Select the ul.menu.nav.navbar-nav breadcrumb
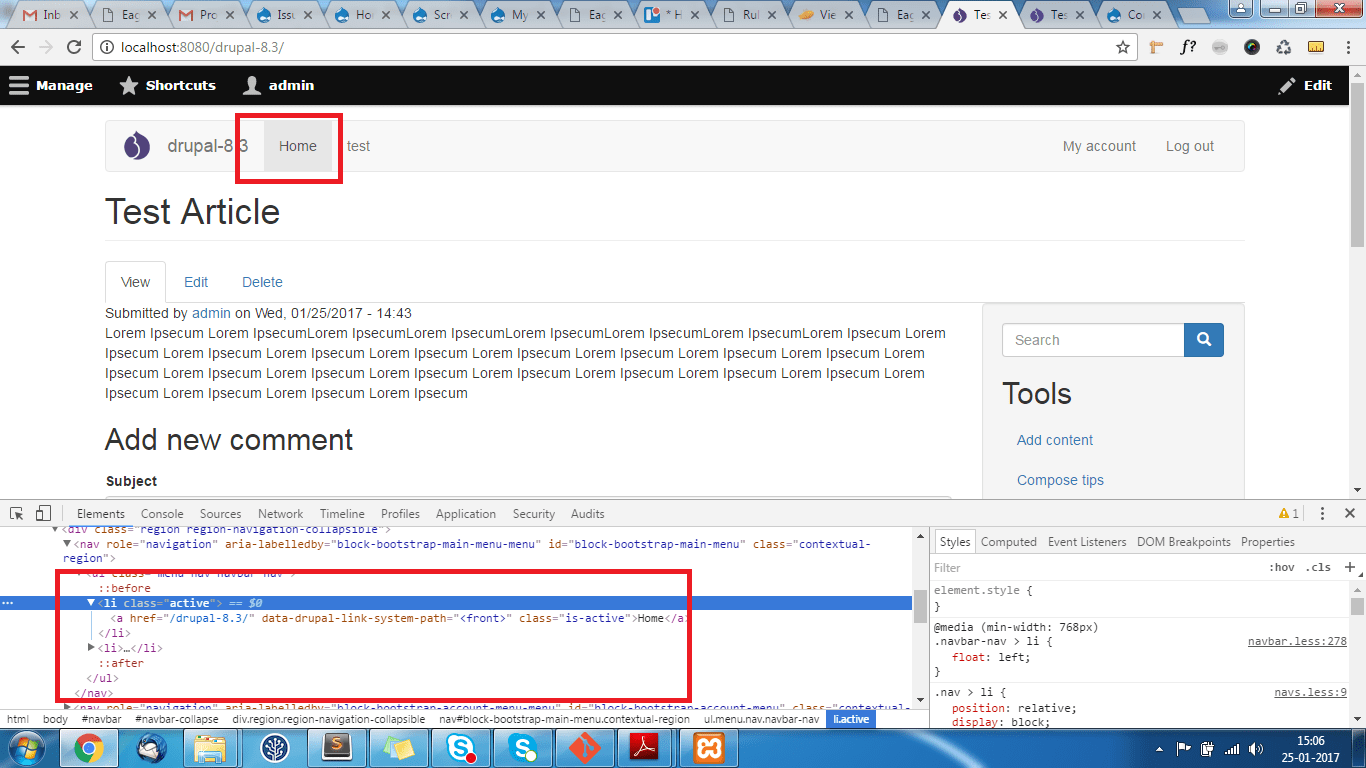 click(x=761, y=719)
